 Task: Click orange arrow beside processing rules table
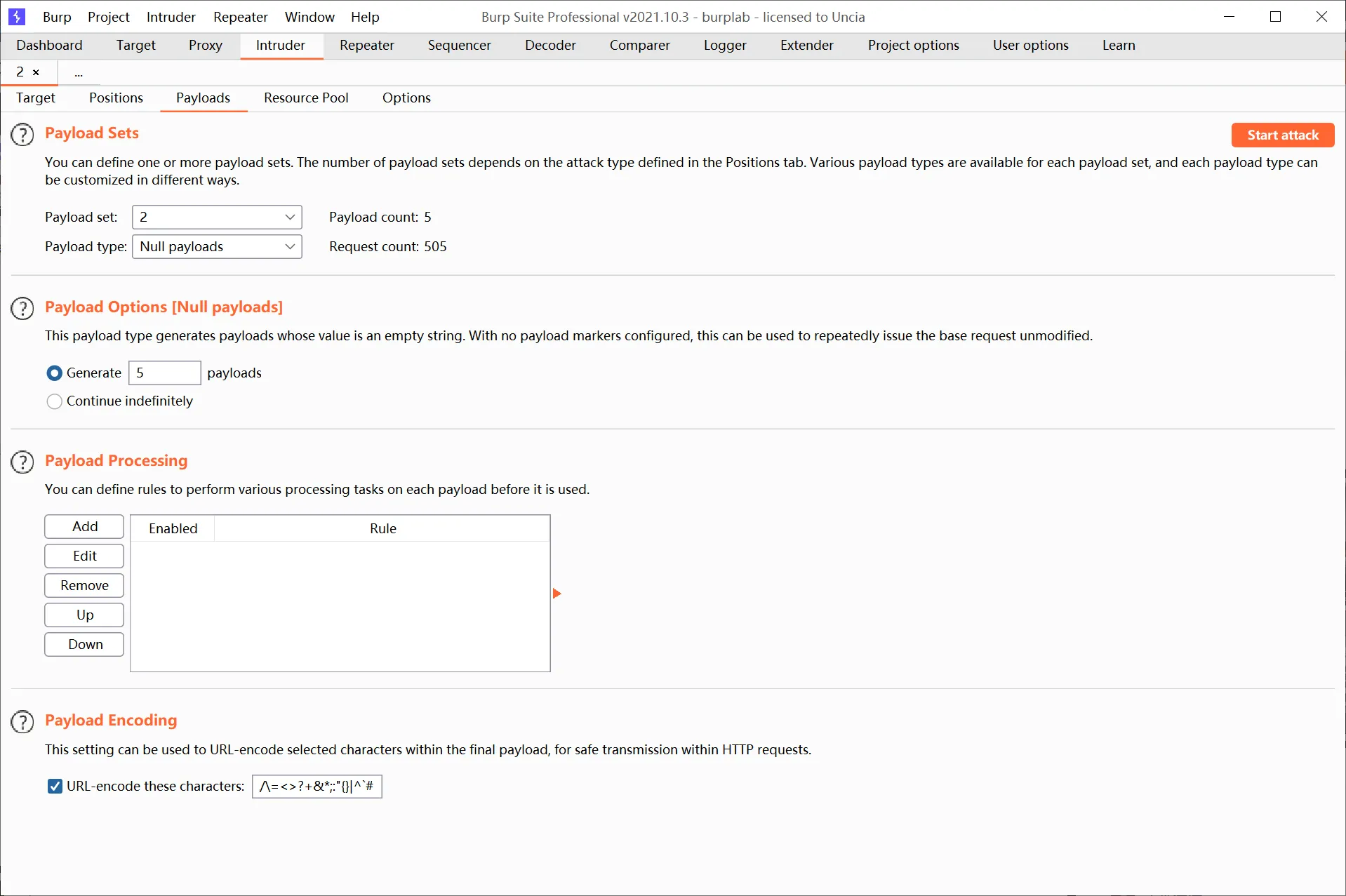(557, 594)
